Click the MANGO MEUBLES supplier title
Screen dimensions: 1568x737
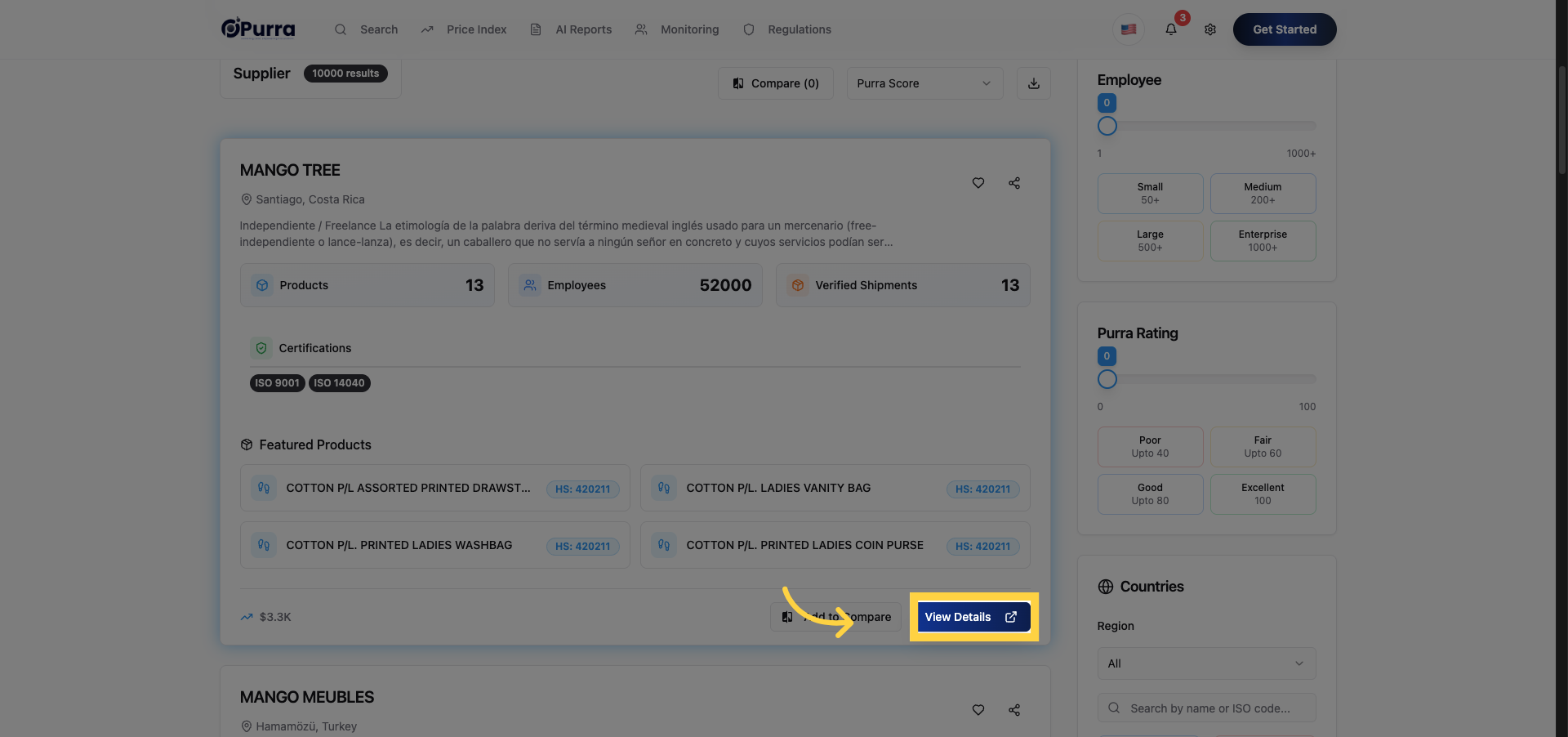click(307, 697)
